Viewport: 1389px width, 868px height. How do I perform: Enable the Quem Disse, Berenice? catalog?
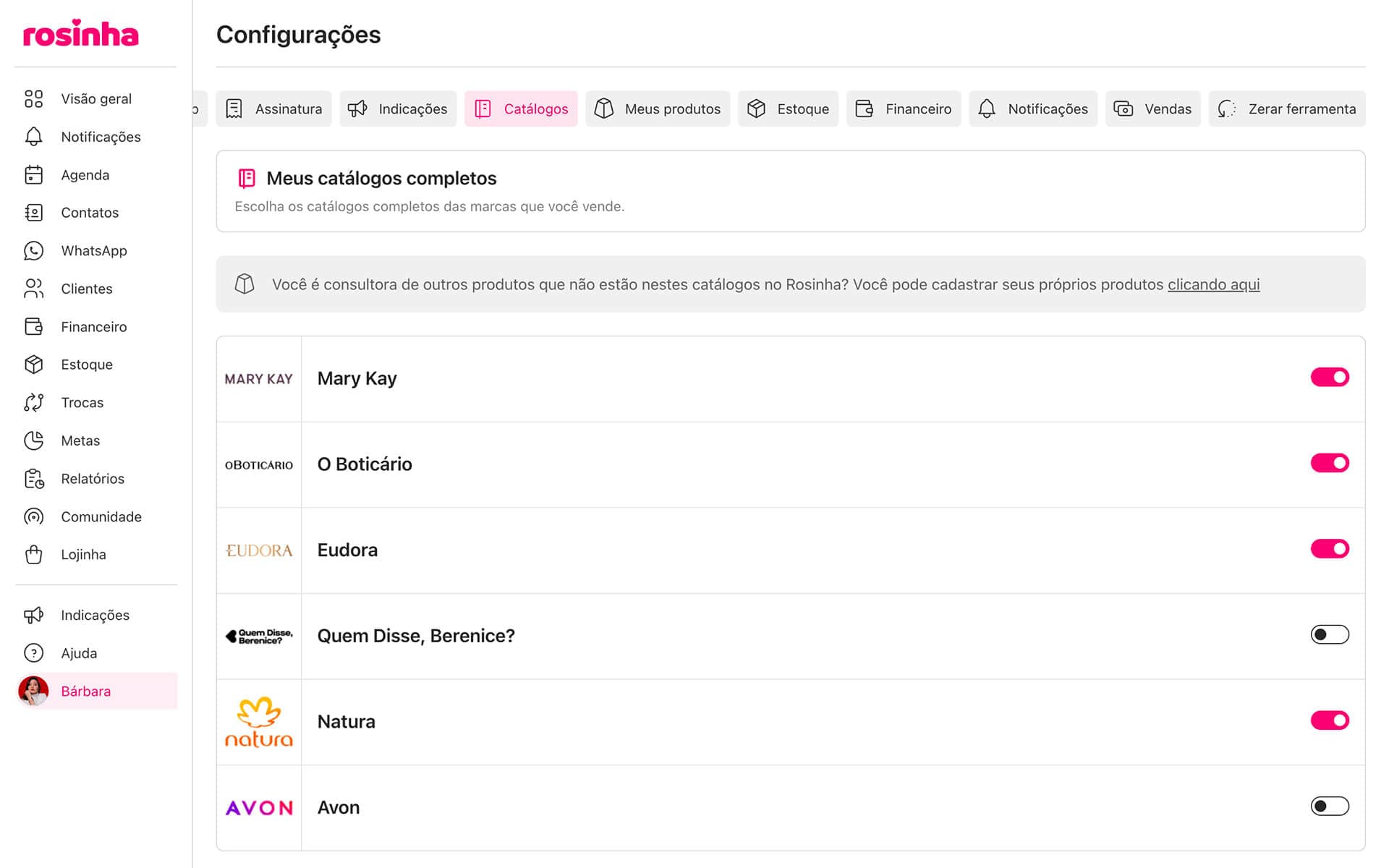click(x=1329, y=635)
